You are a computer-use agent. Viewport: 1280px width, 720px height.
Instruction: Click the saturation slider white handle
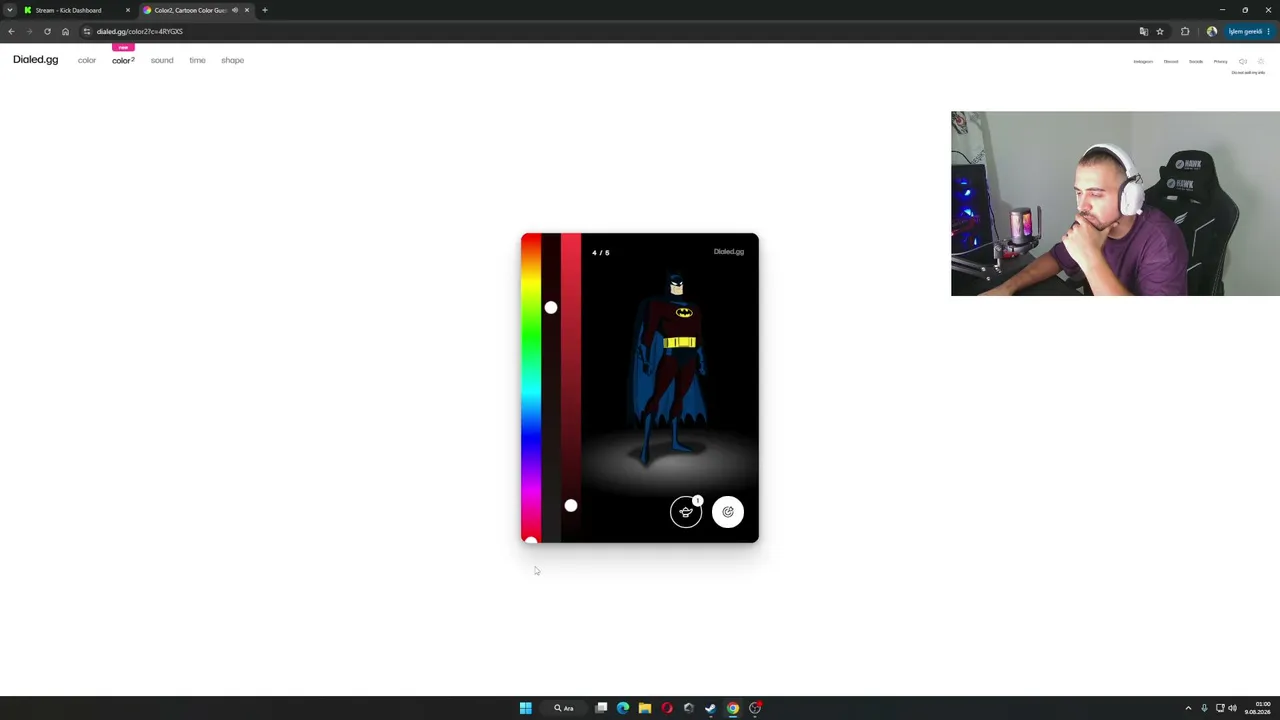pyautogui.click(x=551, y=307)
